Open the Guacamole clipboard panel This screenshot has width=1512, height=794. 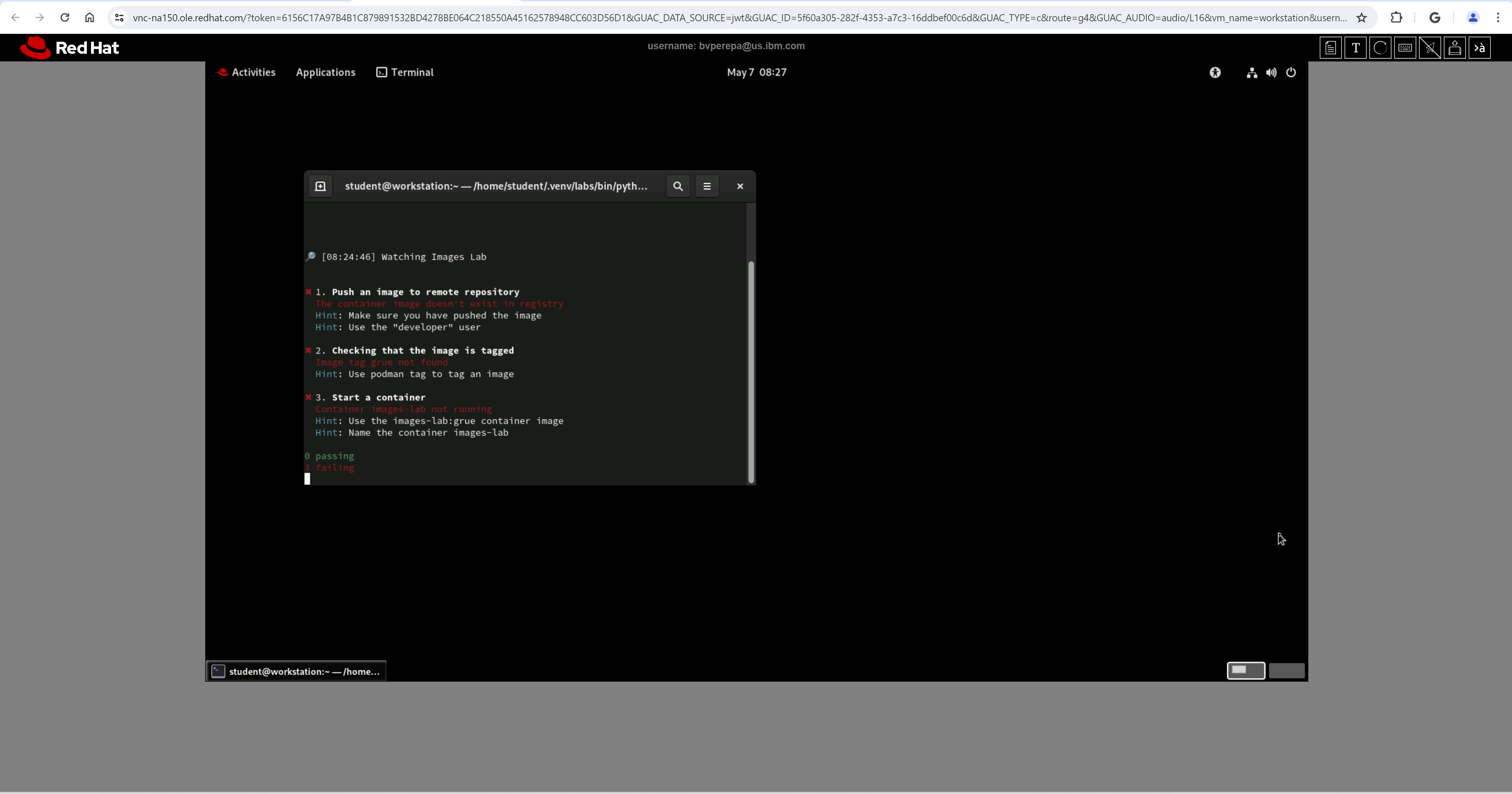coord(1331,48)
